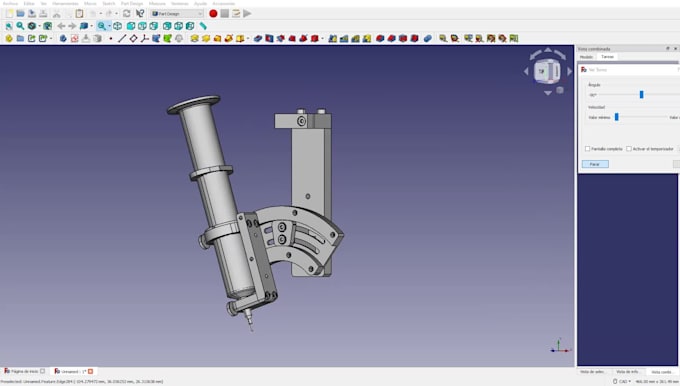Viewport: 680px width, 386px height.
Task: Open the workbench selector Part Design dropdown
Action: coord(177,14)
